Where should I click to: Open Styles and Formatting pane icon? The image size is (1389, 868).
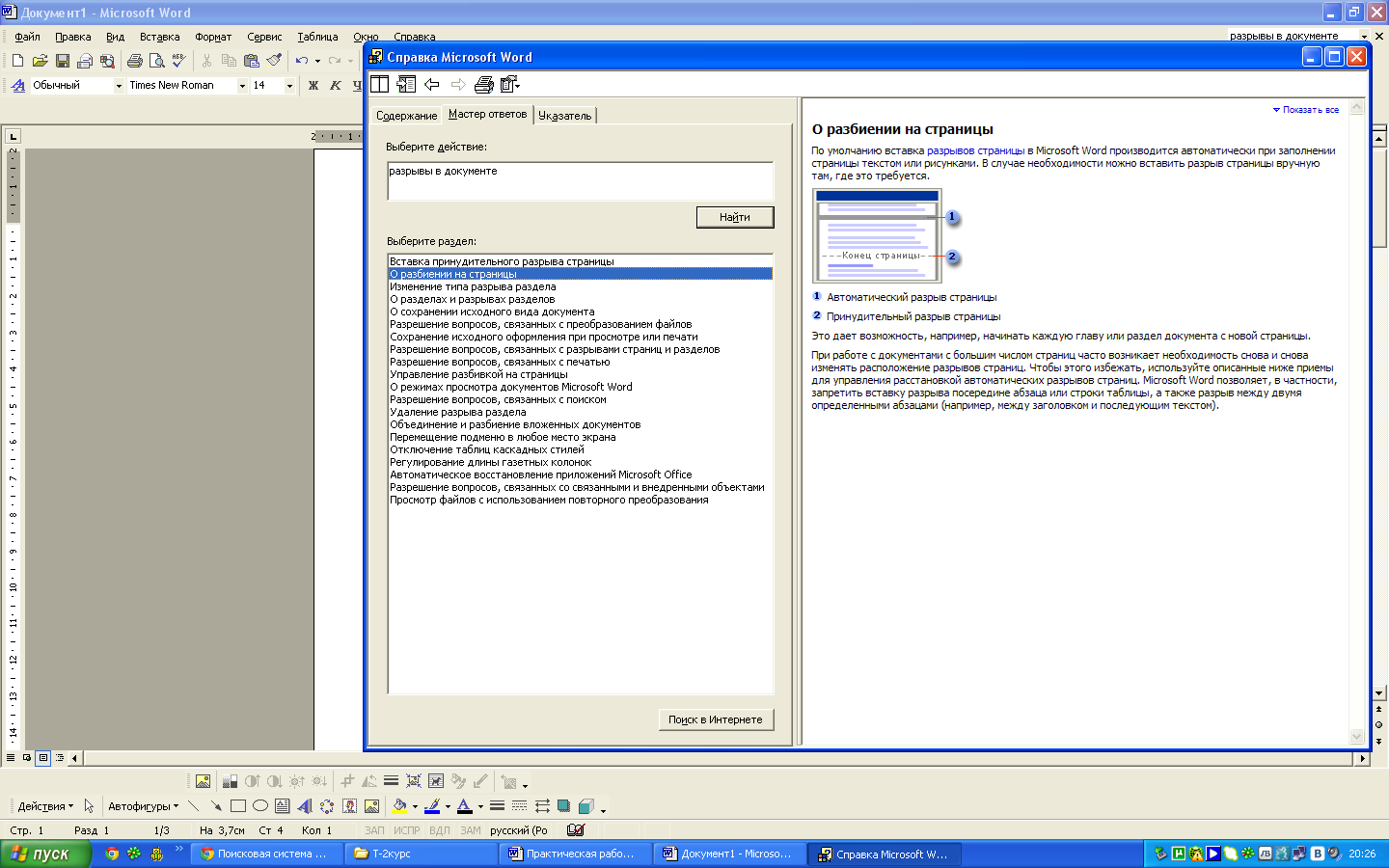(x=18, y=86)
